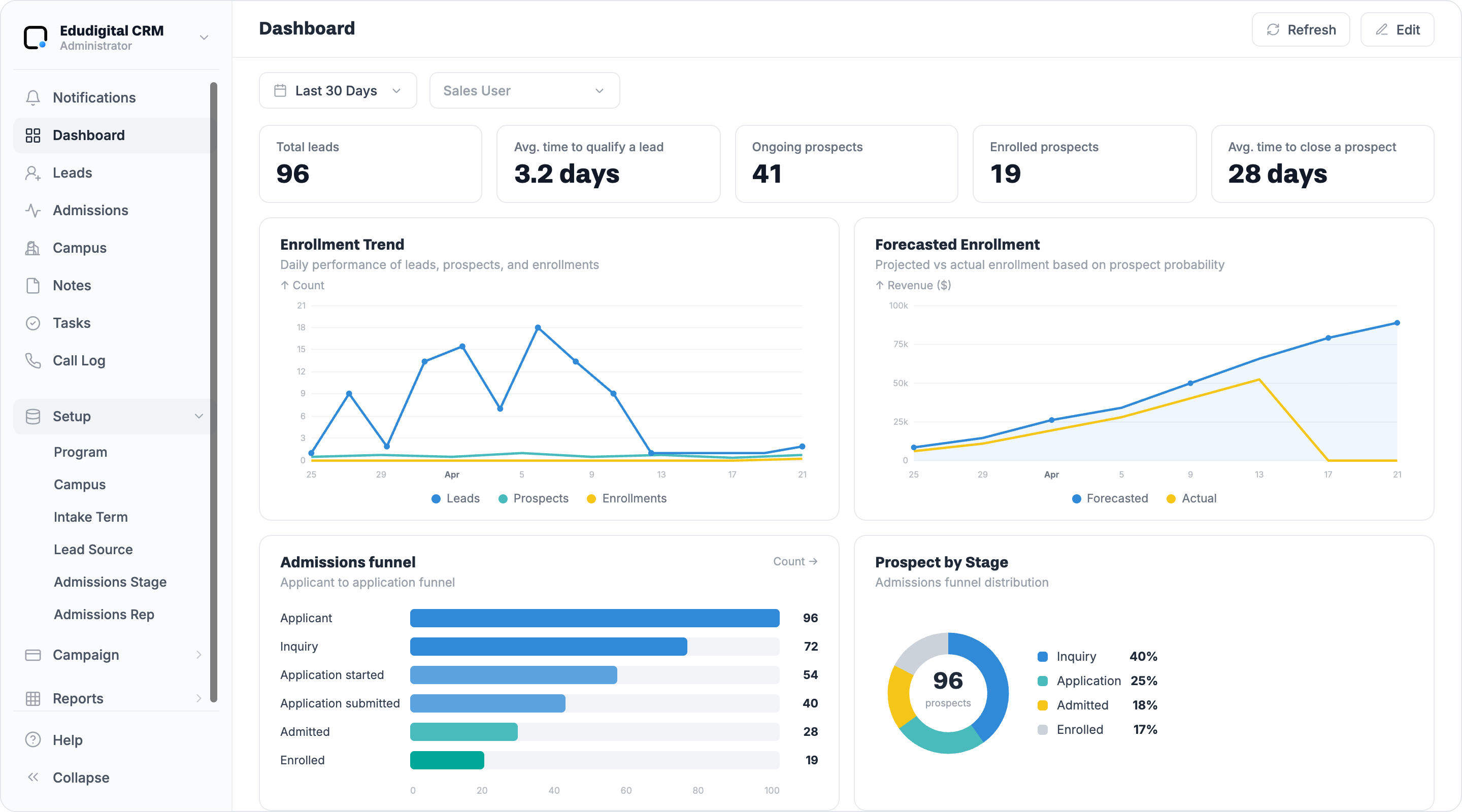Click the Call Log phone icon
1462x812 pixels.
pos(33,361)
